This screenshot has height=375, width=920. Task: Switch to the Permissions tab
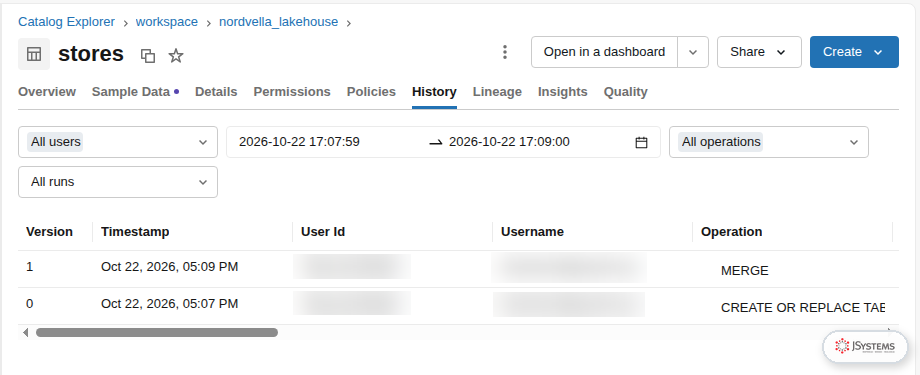pos(292,92)
